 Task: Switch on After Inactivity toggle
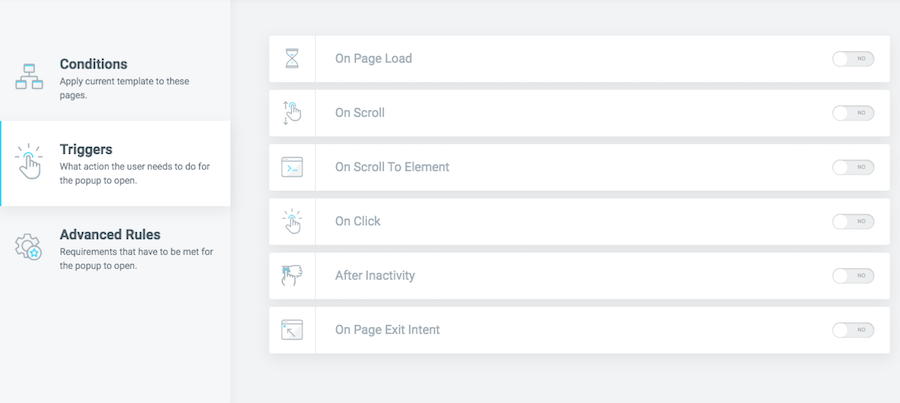[x=853, y=276]
